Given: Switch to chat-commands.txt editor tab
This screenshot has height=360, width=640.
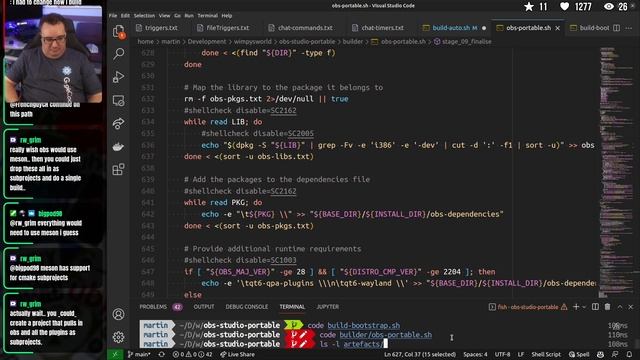Looking at the screenshot, I should [300, 28].
